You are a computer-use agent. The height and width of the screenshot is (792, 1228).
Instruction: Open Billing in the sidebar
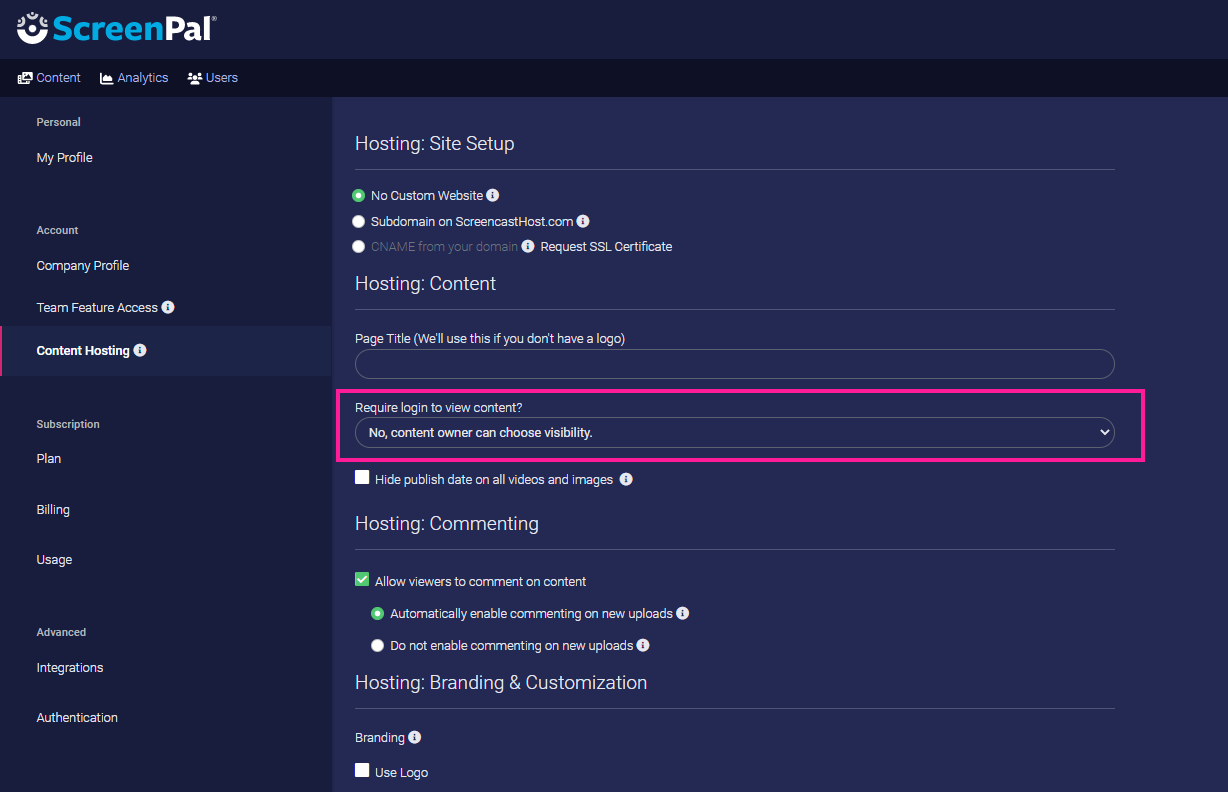point(53,510)
